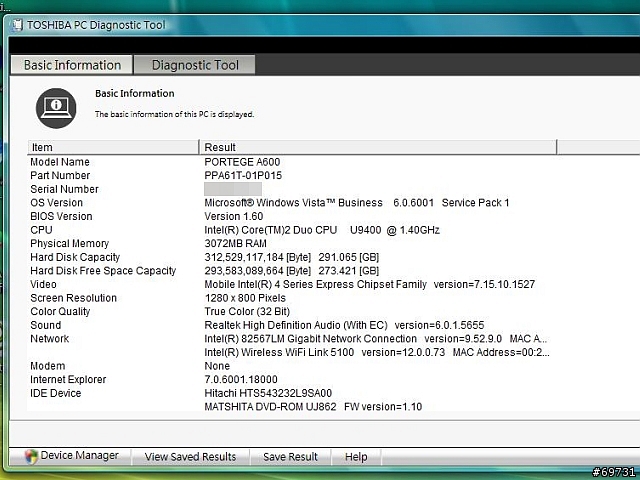Image resolution: width=640 pixels, height=480 pixels.
Task: Select the Sound row label
Action: [x=46, y=325]
